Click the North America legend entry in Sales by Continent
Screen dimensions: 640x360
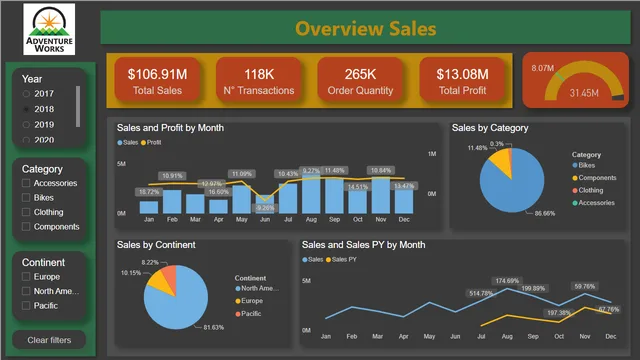point(257,289)
